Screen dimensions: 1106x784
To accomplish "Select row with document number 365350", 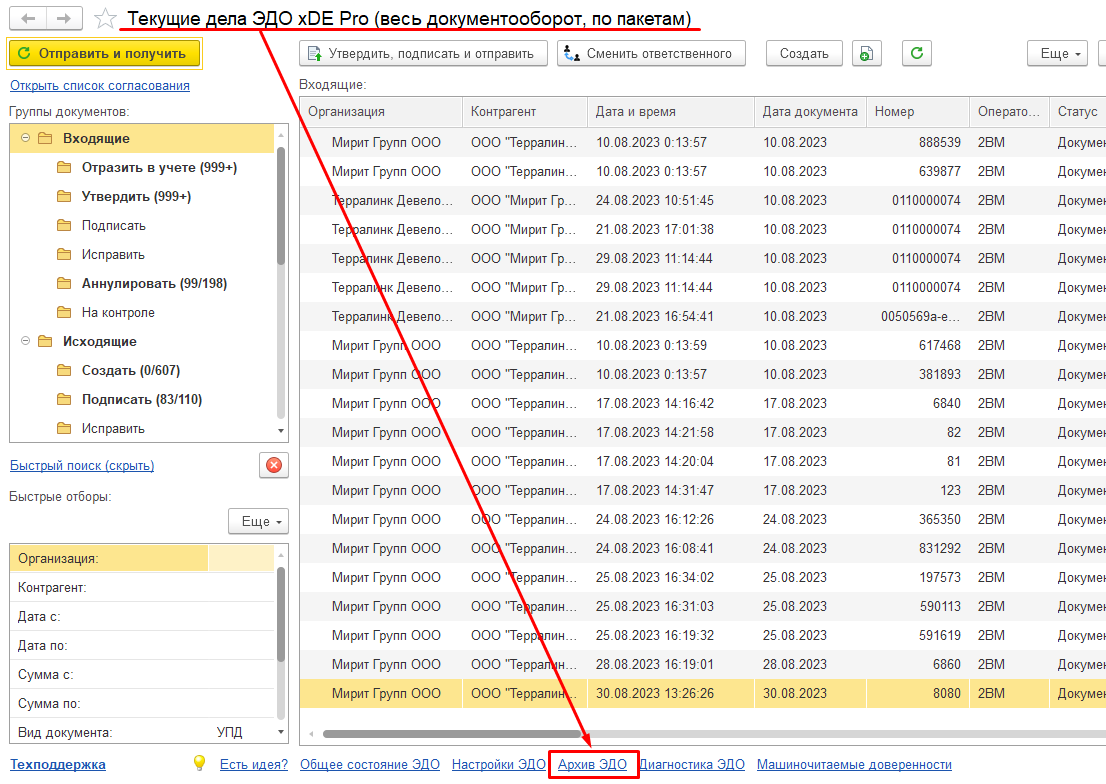I will pyautogui.click(x=703, y=519).
